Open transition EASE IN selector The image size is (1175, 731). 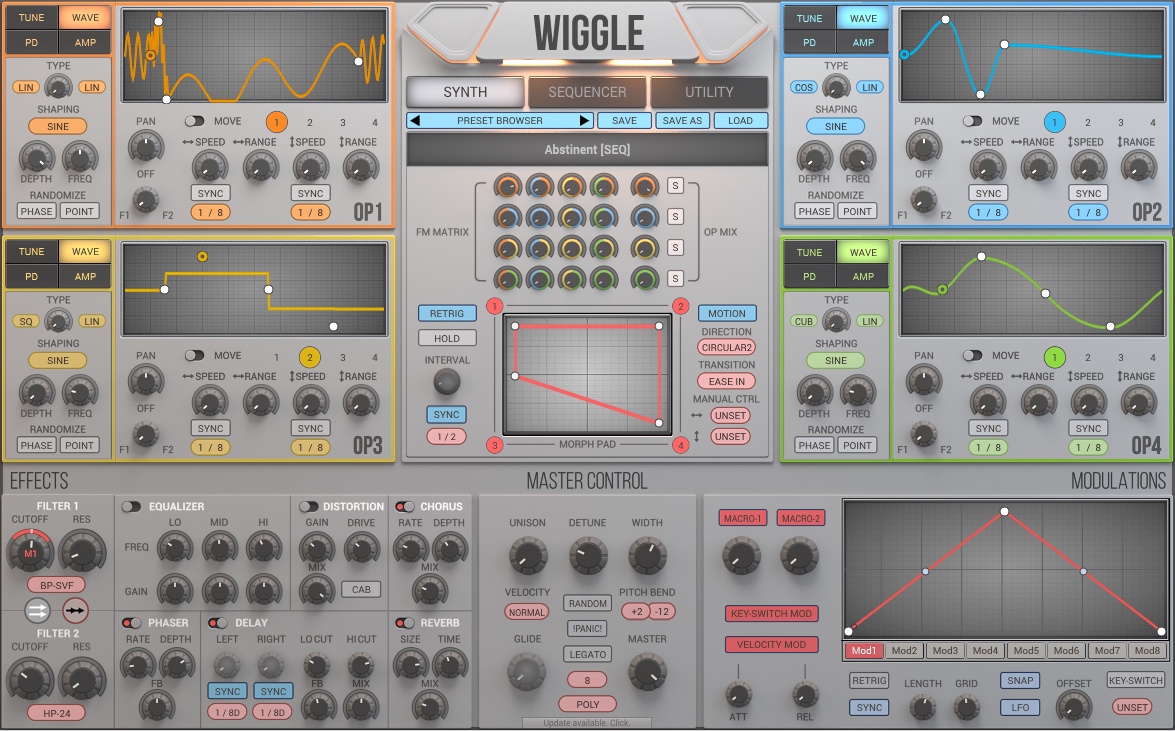coord(726,382)
